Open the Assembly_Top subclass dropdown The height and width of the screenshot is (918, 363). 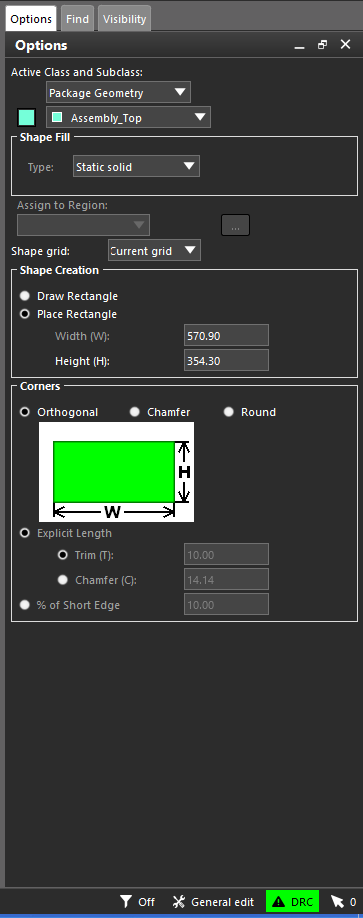pyautogui.click(x=128, y=118)
